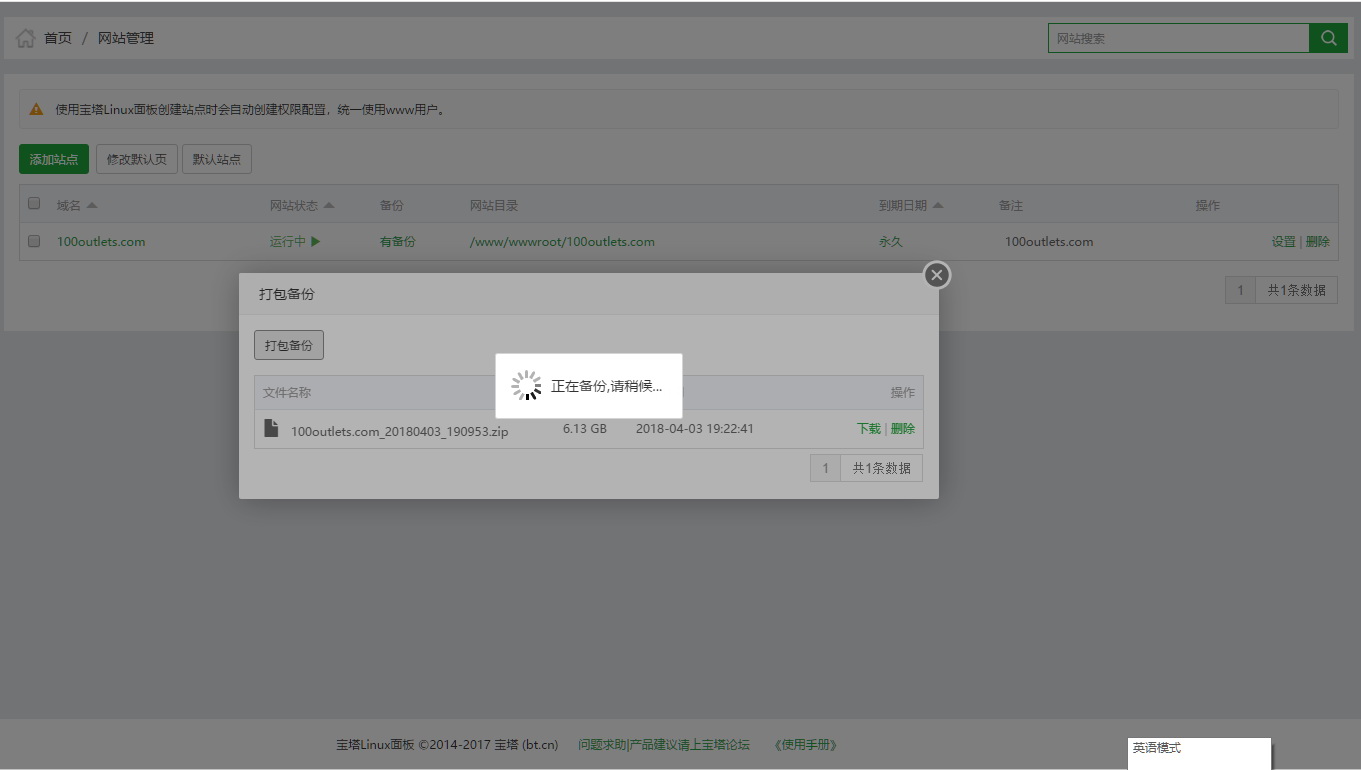
Task: Sort by the 网站状态 column arrow
Action: 329,204
